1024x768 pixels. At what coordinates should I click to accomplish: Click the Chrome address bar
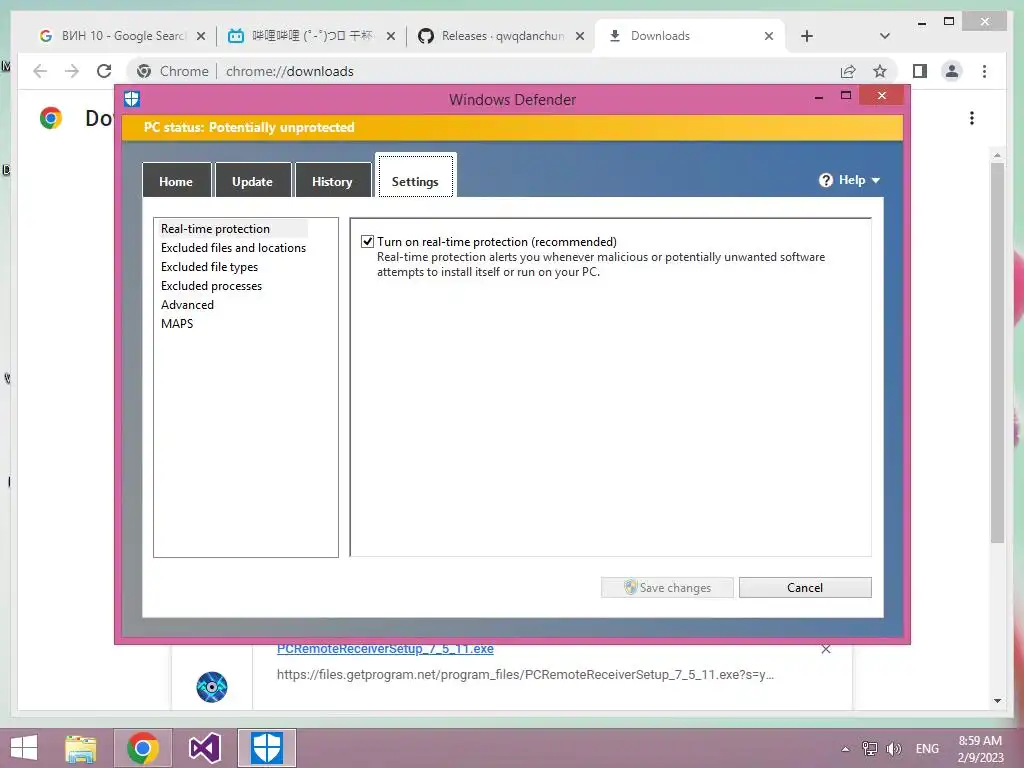click(x=509, y=71)
